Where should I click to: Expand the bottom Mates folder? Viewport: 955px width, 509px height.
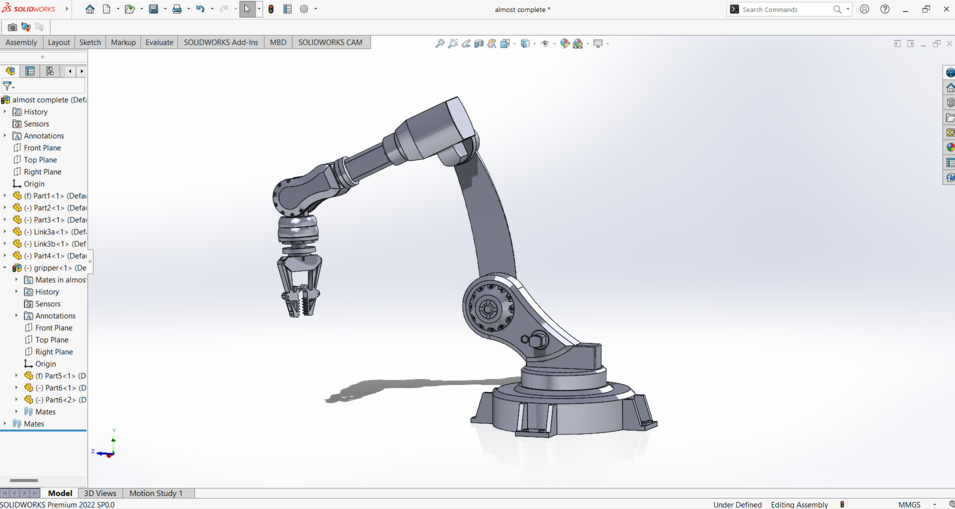click(5, 424)
